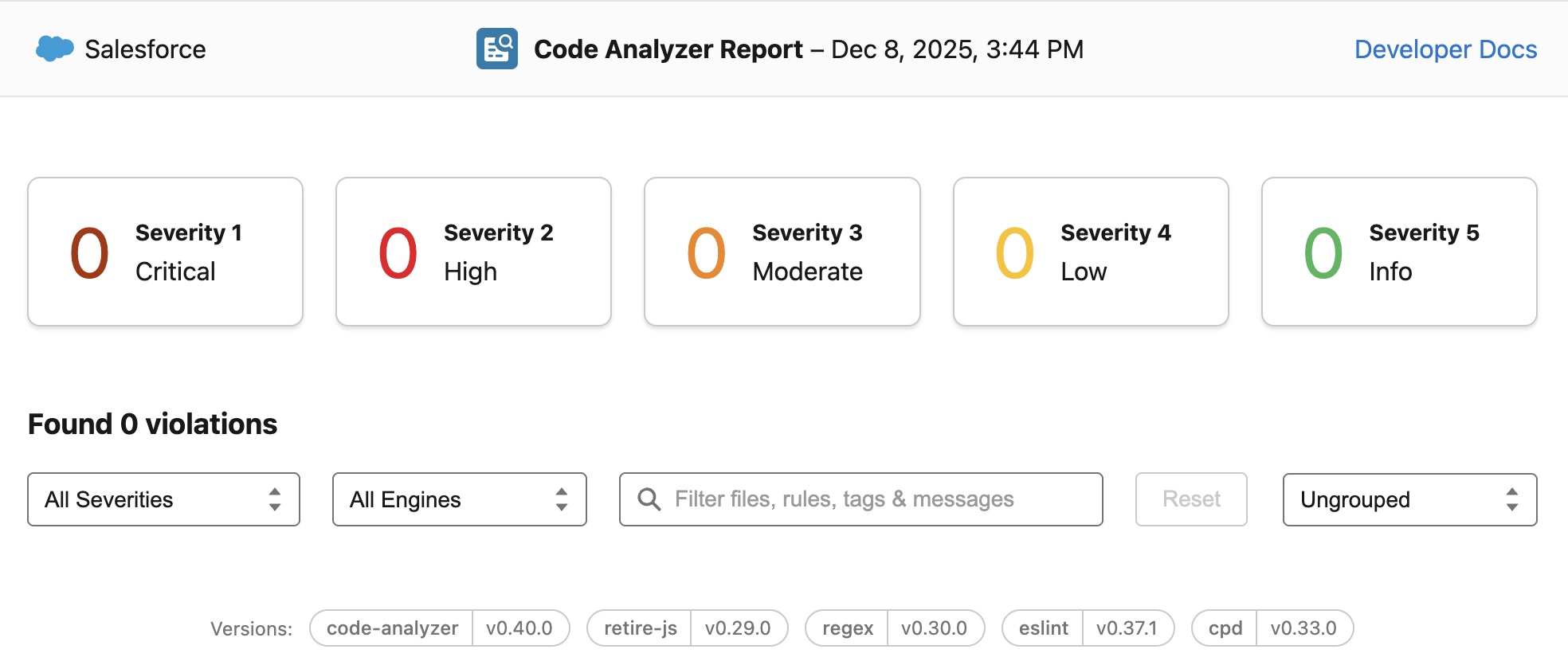Click the Code Analyzer report icon

tap(497, 49)
